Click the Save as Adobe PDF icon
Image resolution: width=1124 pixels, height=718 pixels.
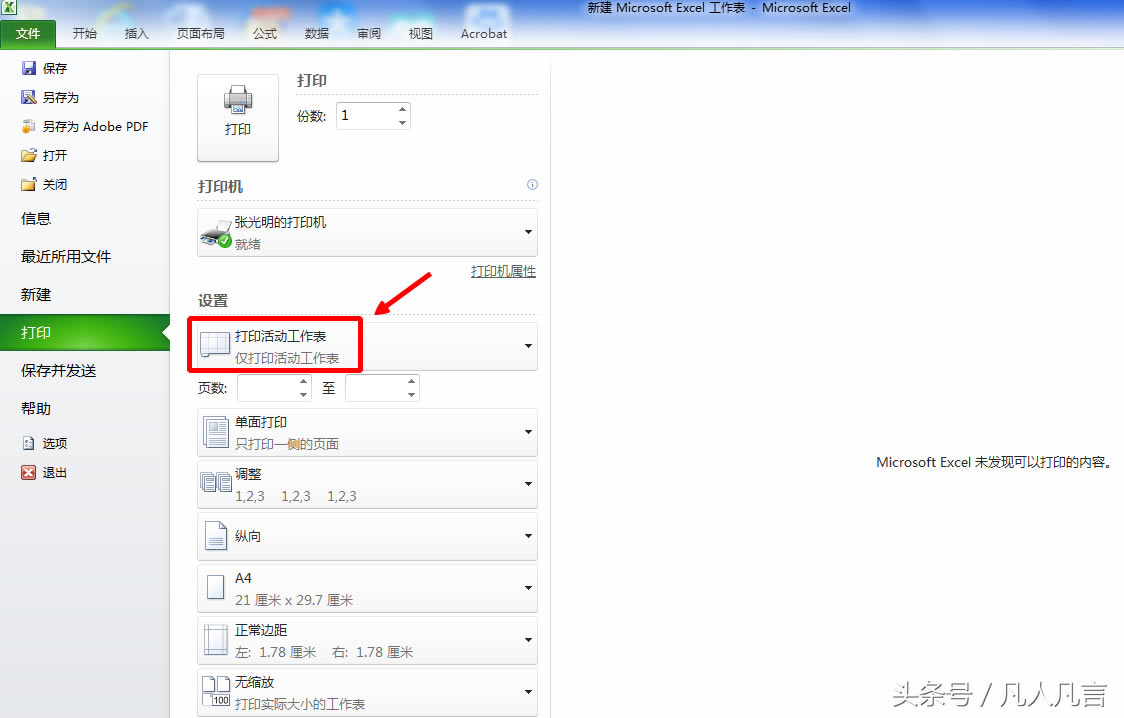pyautogui.click(x=29, y=126)
